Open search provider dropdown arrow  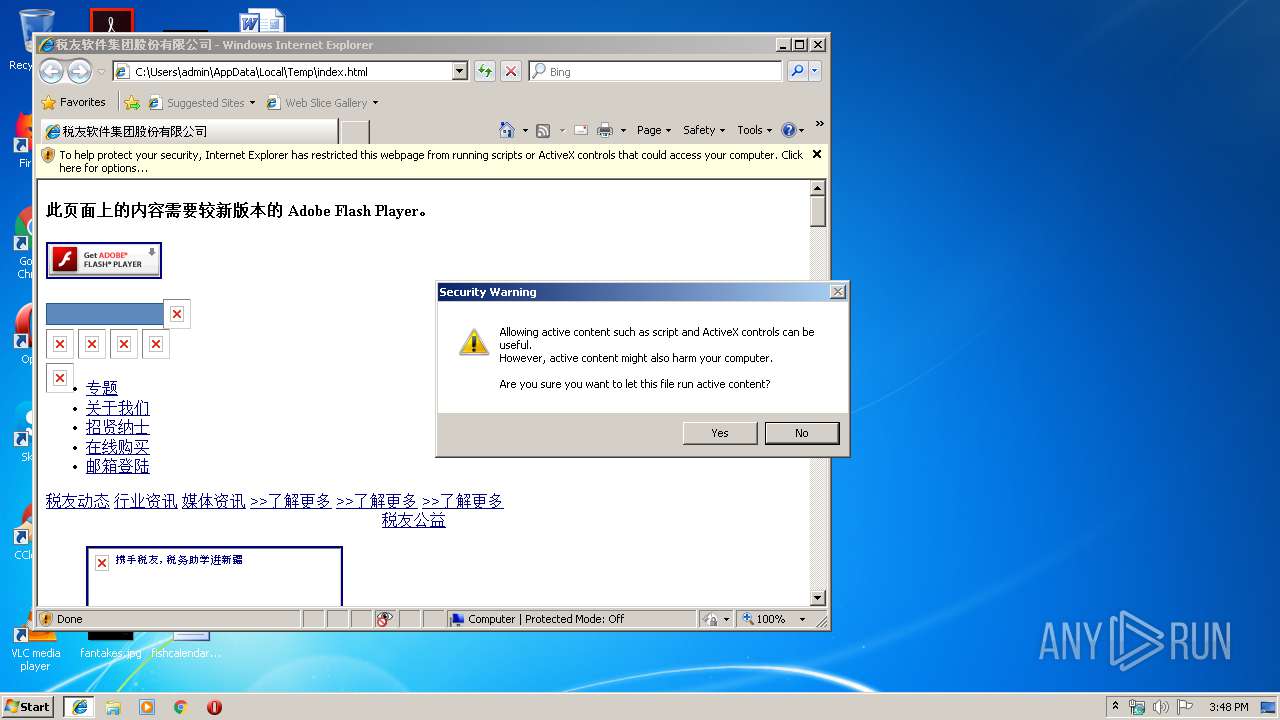815,71
